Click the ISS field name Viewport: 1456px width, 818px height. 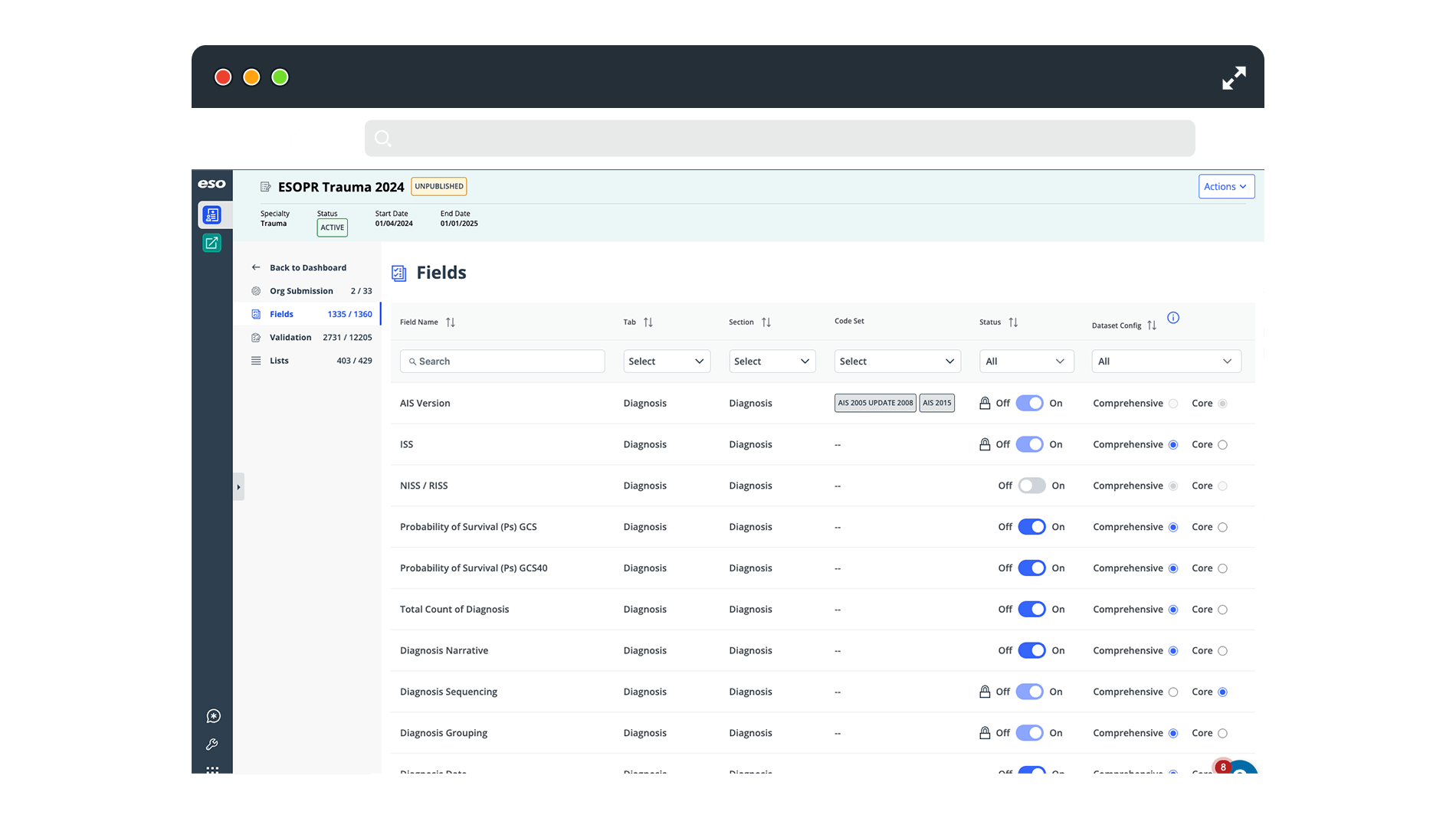[406, 445]
